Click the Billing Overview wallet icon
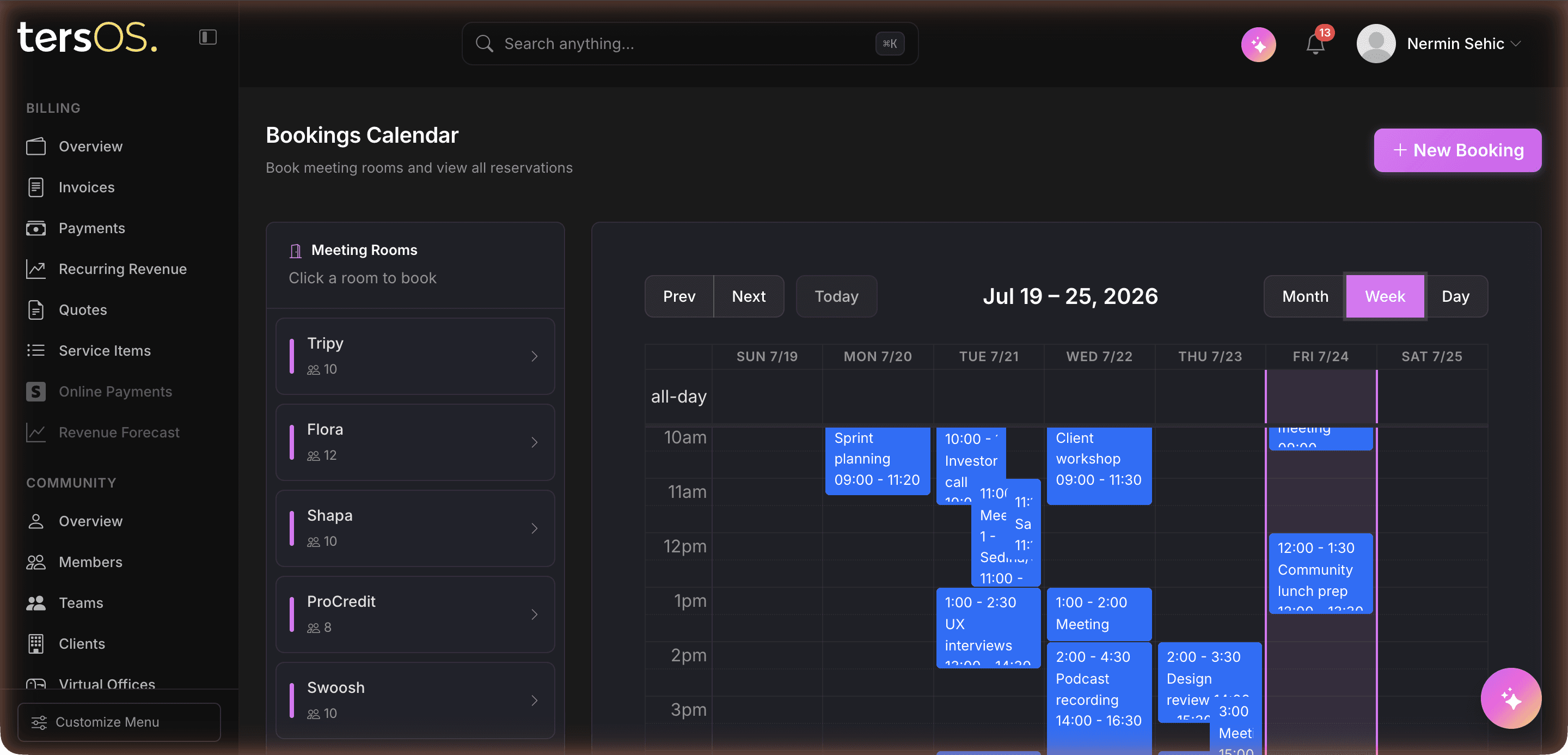 [x=36, y=147]
